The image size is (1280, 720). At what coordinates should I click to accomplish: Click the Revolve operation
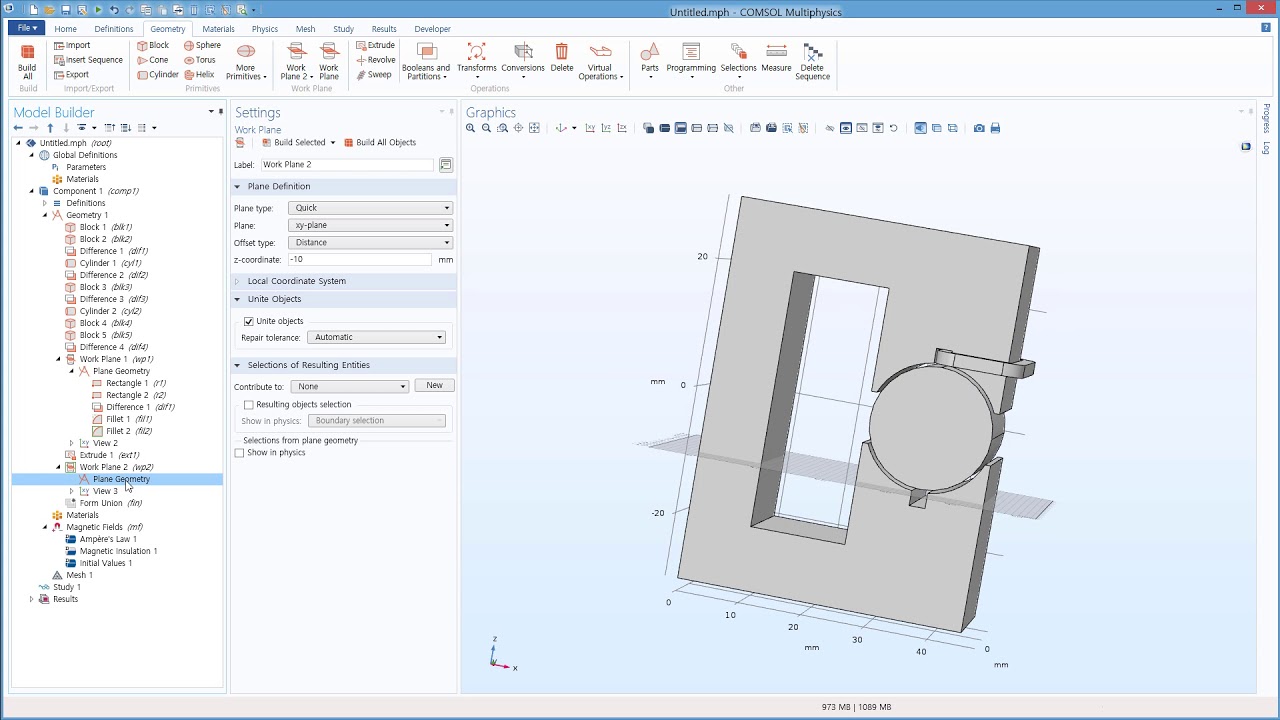point(375,60)
